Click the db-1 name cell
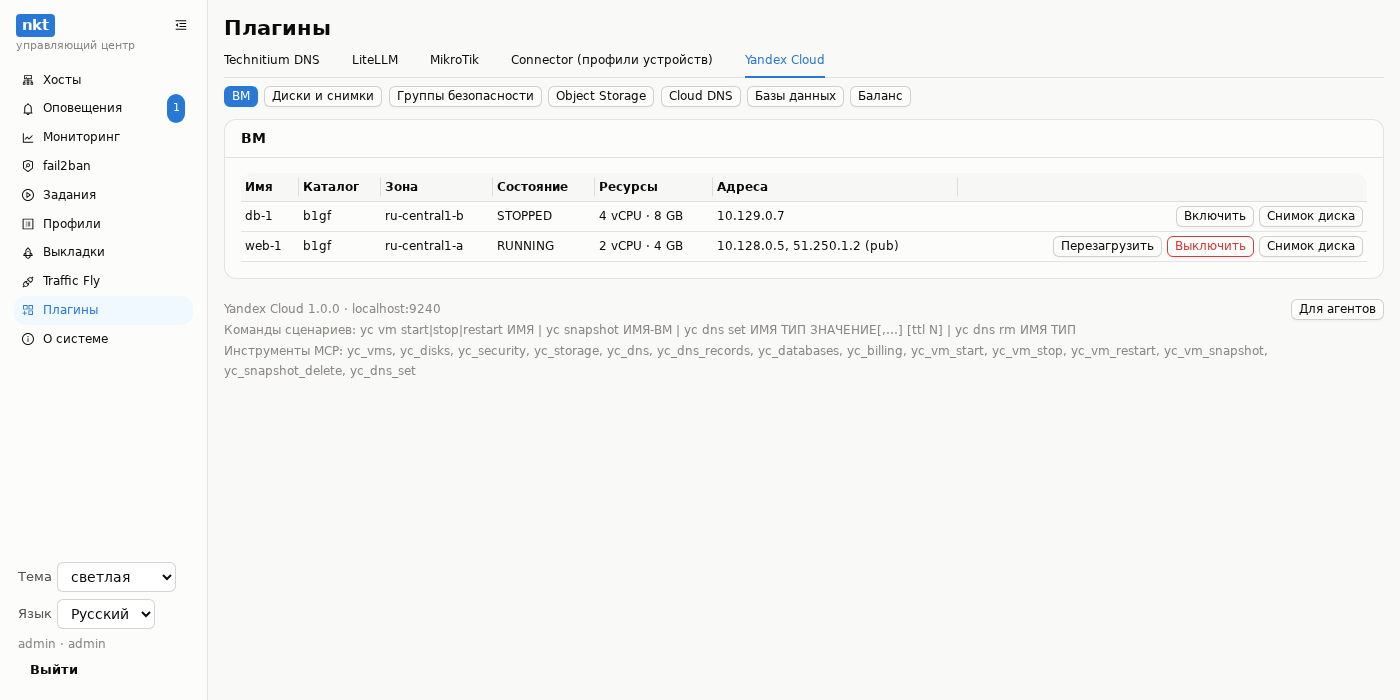The width and height of the screenshot is (1400, 700). click(269, 216)
